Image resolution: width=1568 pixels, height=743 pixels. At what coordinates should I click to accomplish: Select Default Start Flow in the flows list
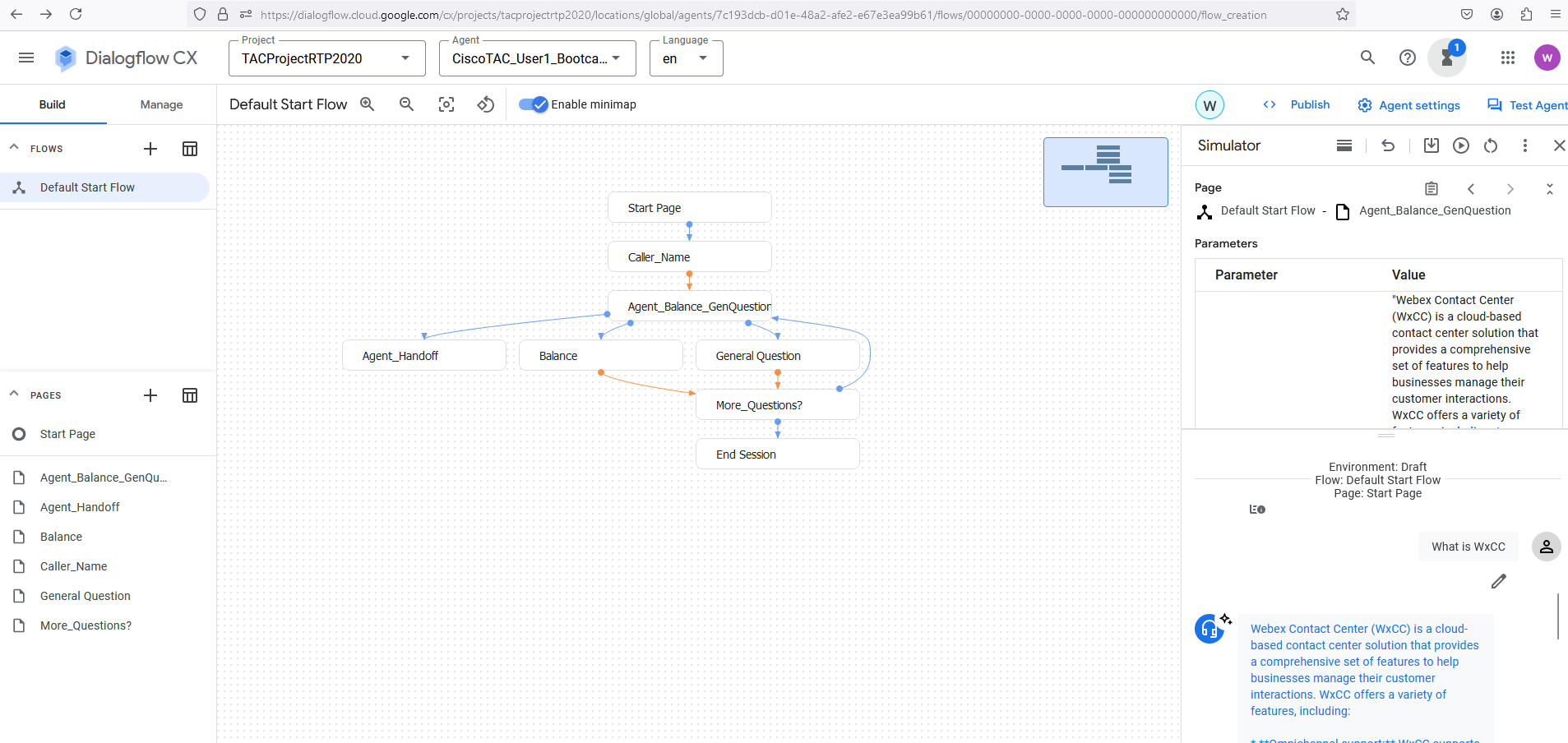pyautogui.click(x=104, y=187)
